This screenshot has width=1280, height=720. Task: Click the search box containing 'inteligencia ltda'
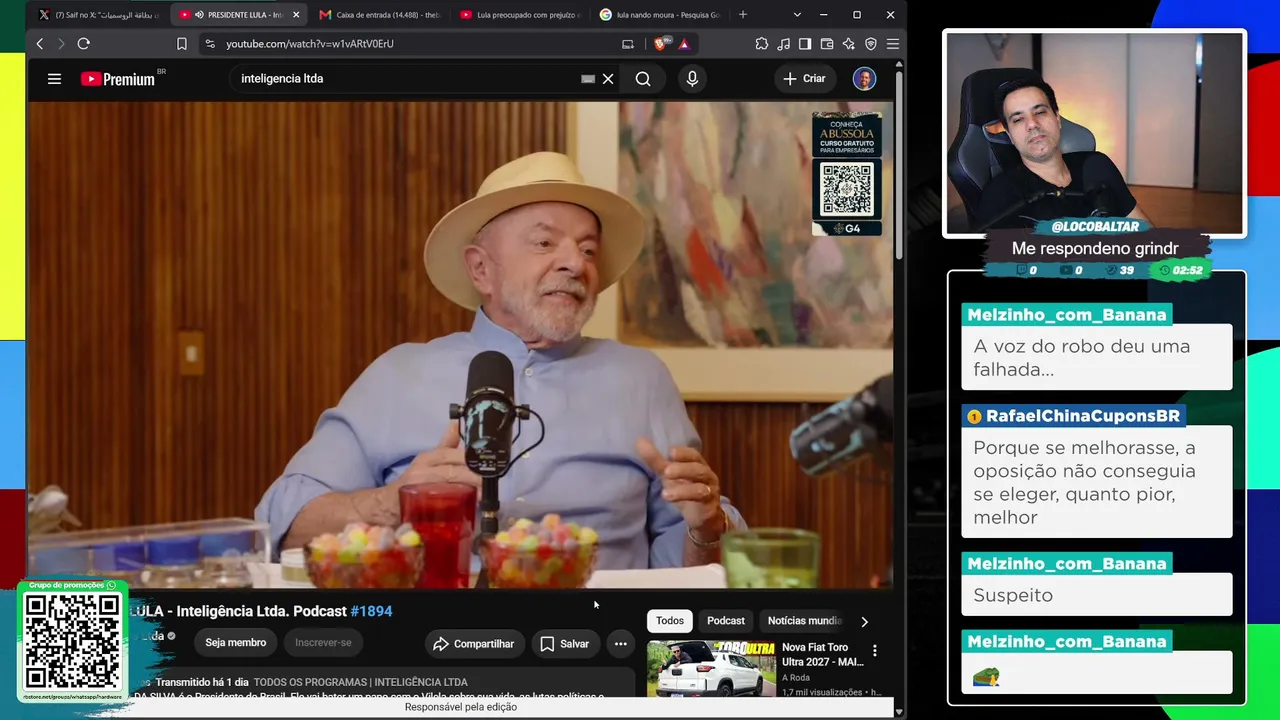click(405, 79)
